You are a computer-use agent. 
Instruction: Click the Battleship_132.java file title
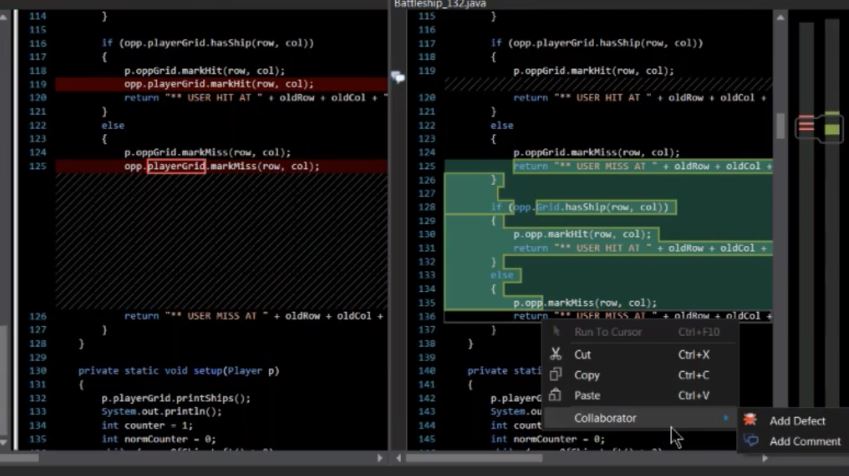coord(440,4)
